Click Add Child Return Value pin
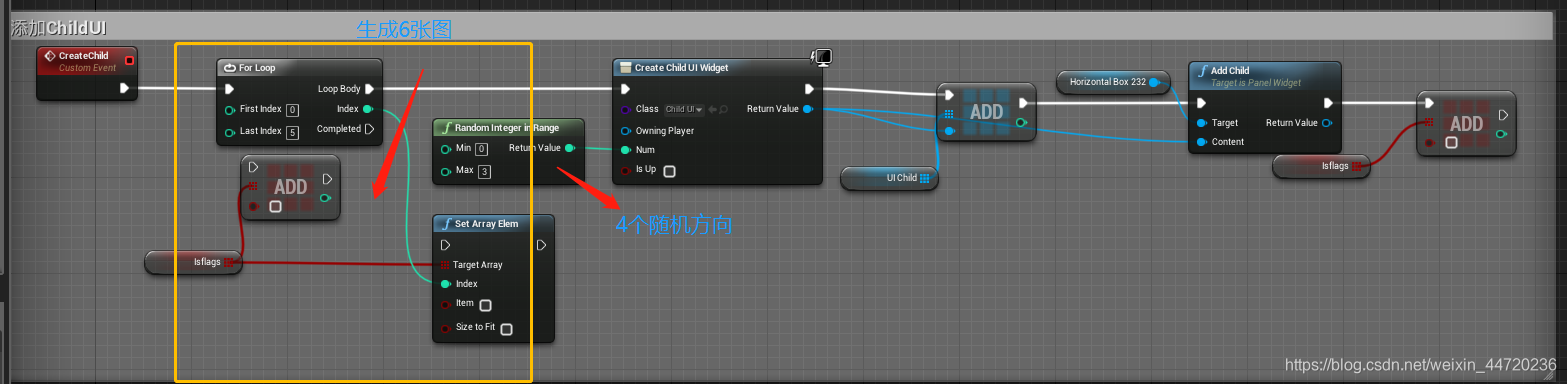 pyautogui.click(x=1327, y=122)
